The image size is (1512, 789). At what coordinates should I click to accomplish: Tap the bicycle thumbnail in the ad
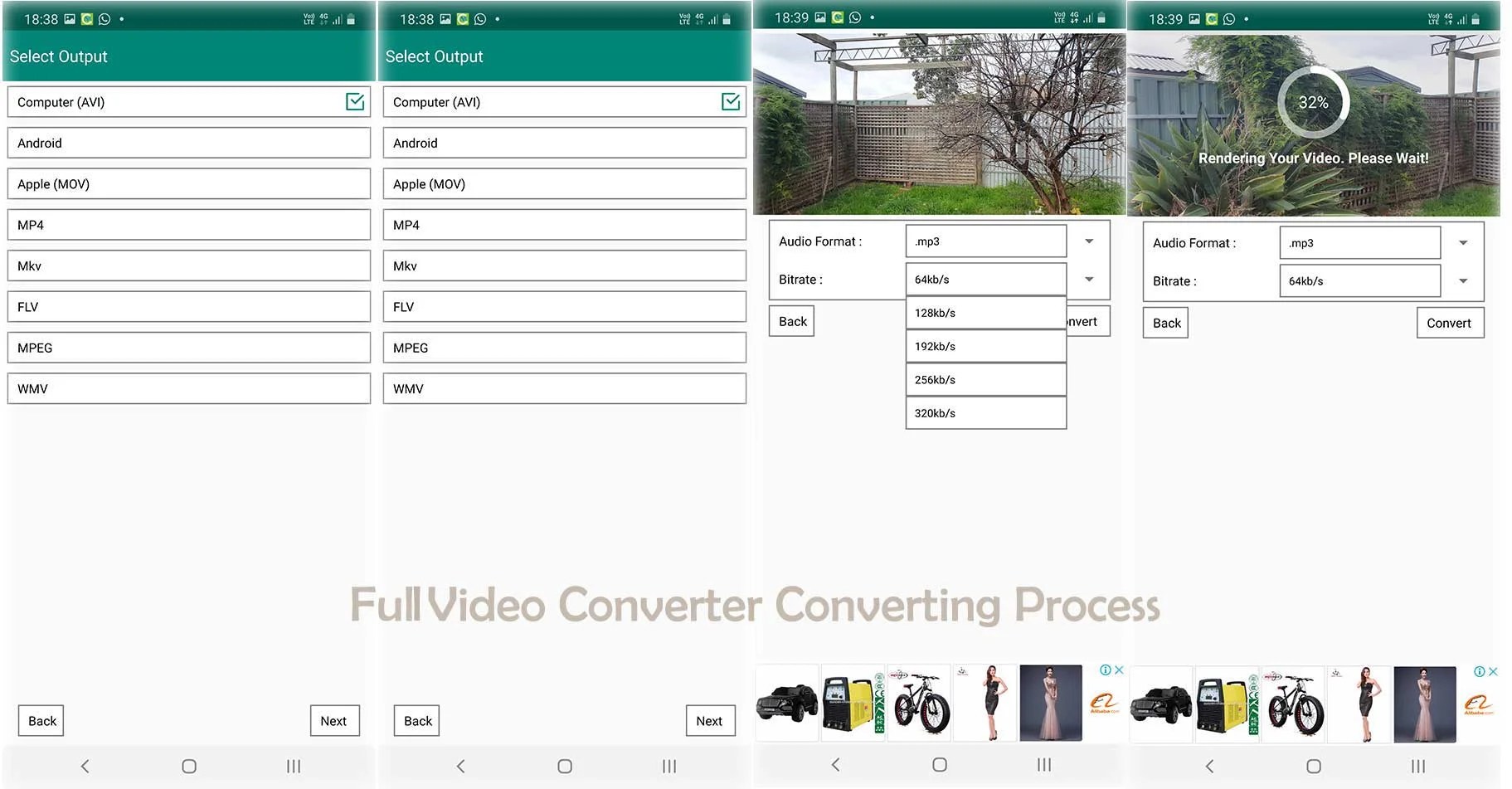[x=919, y=702]
